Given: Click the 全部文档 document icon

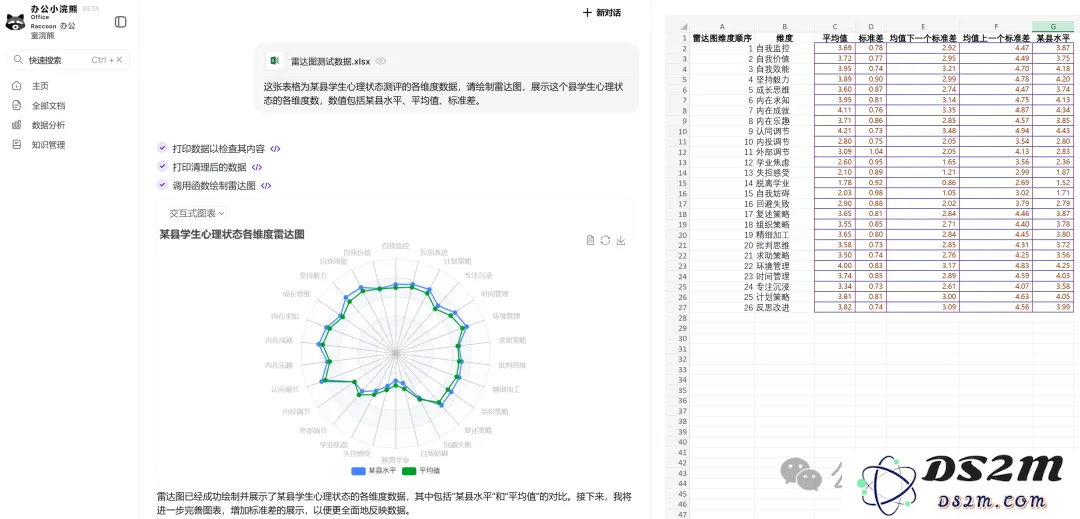Looking at the screenshot, I should [x=17, y=105].
